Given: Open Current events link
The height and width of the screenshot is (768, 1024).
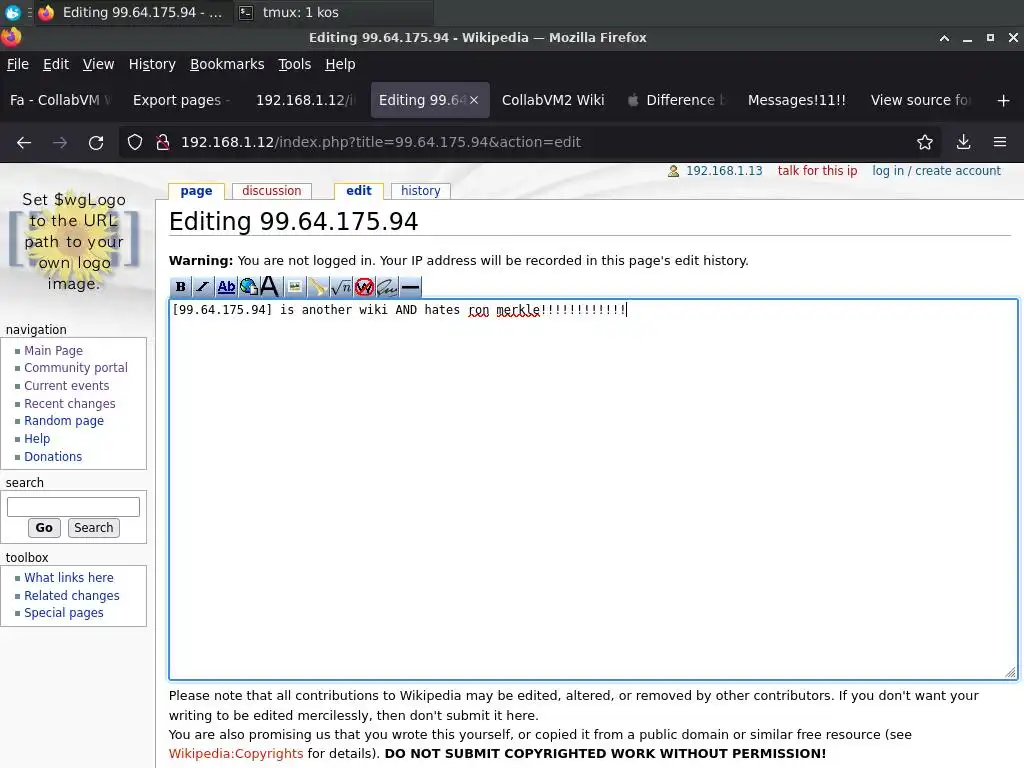Looking at the screenshot, I should coord(67,386).
